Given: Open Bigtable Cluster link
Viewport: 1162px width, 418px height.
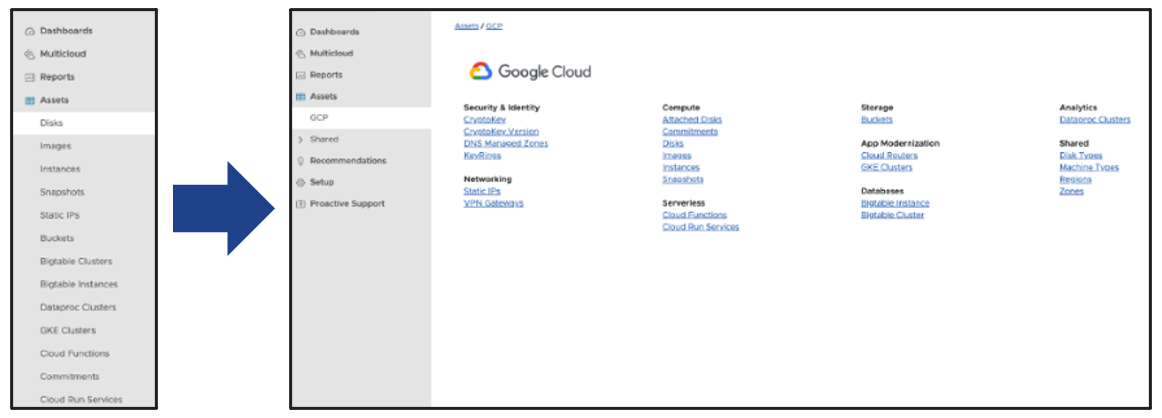Looking at the screenshot, I should (x=893, y=215).
